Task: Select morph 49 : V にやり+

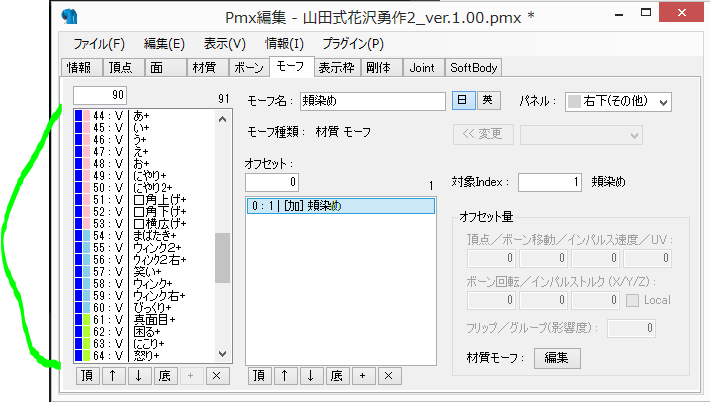Action: click(x=145, y=176)
